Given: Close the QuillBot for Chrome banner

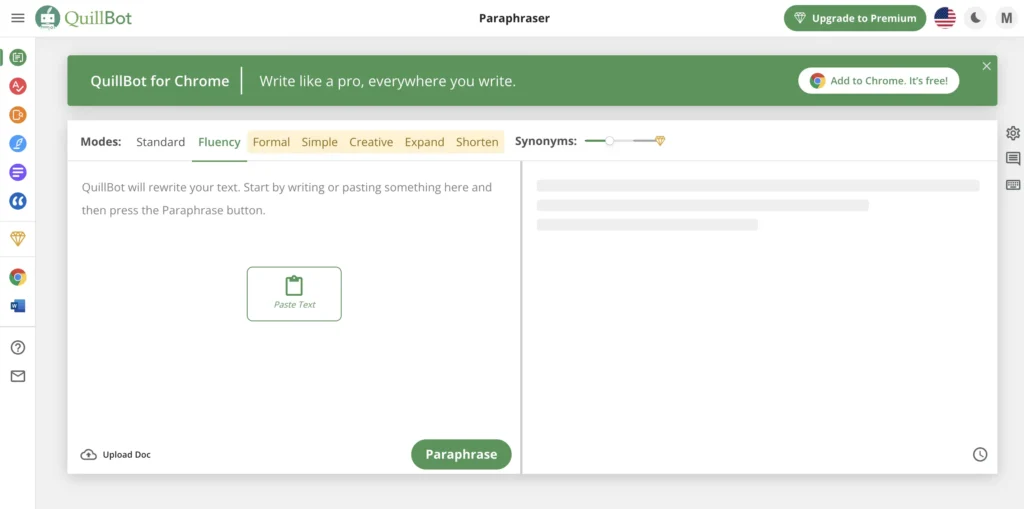Looking at the screenshot, I should point(987,66).
